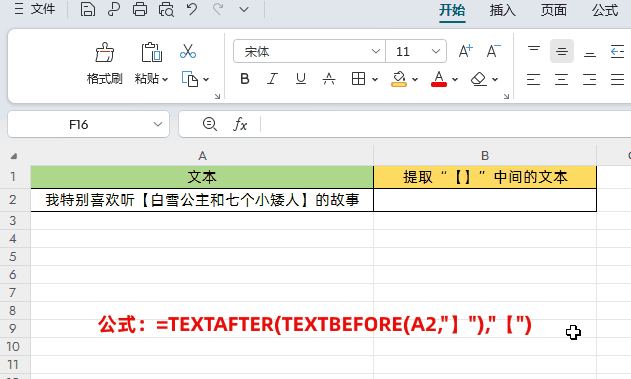Click the 粘贴 paste clipboard icon
This screenshot has width=631, height=379.
(151, 52)
